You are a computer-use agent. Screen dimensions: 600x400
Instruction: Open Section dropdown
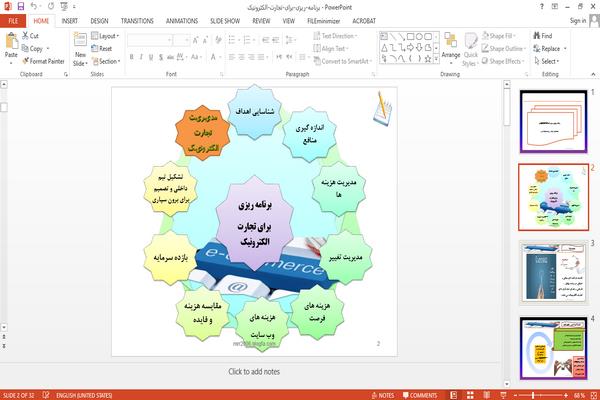[106, 61]
